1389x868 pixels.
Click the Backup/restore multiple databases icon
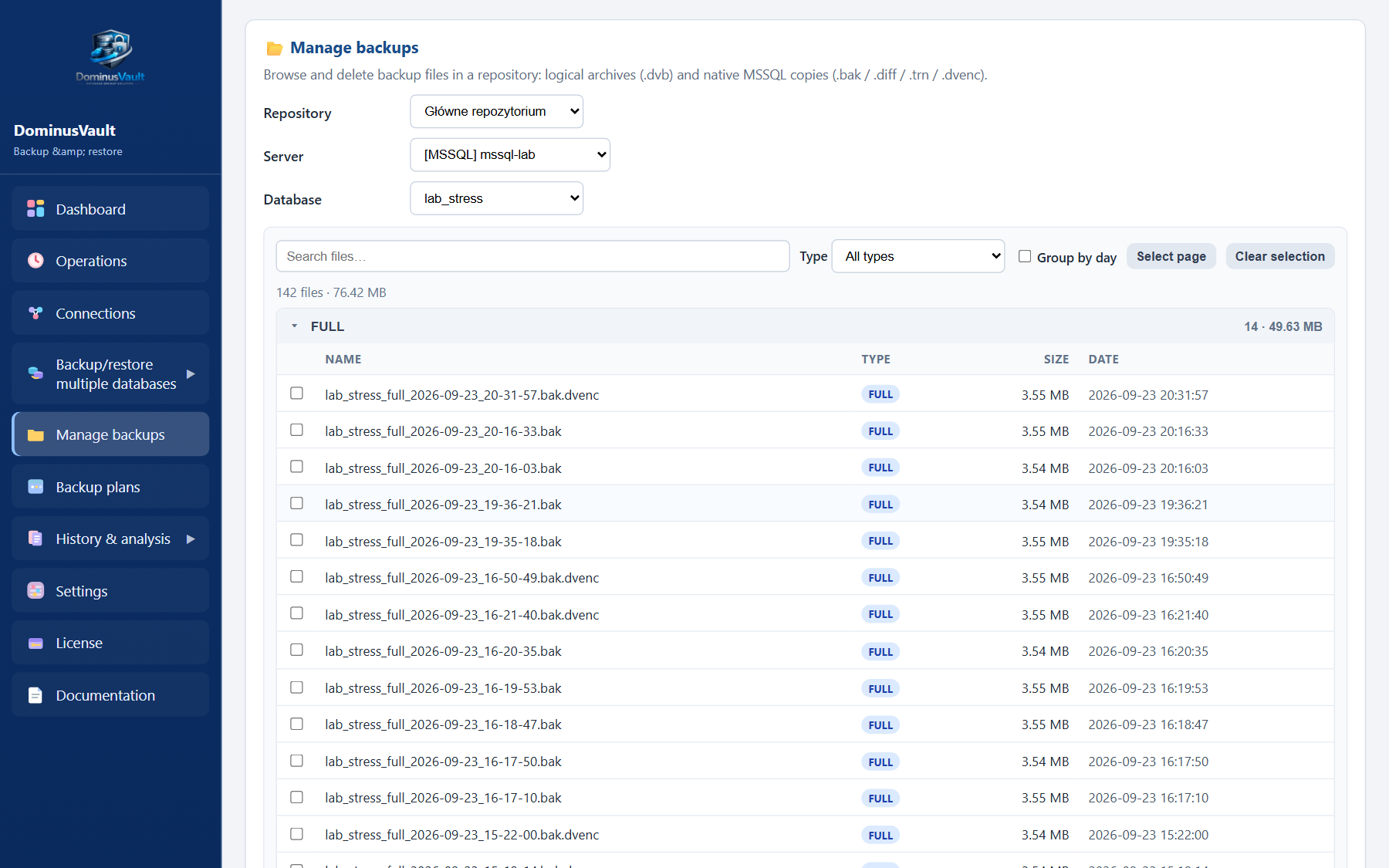(x=35, y=373)
